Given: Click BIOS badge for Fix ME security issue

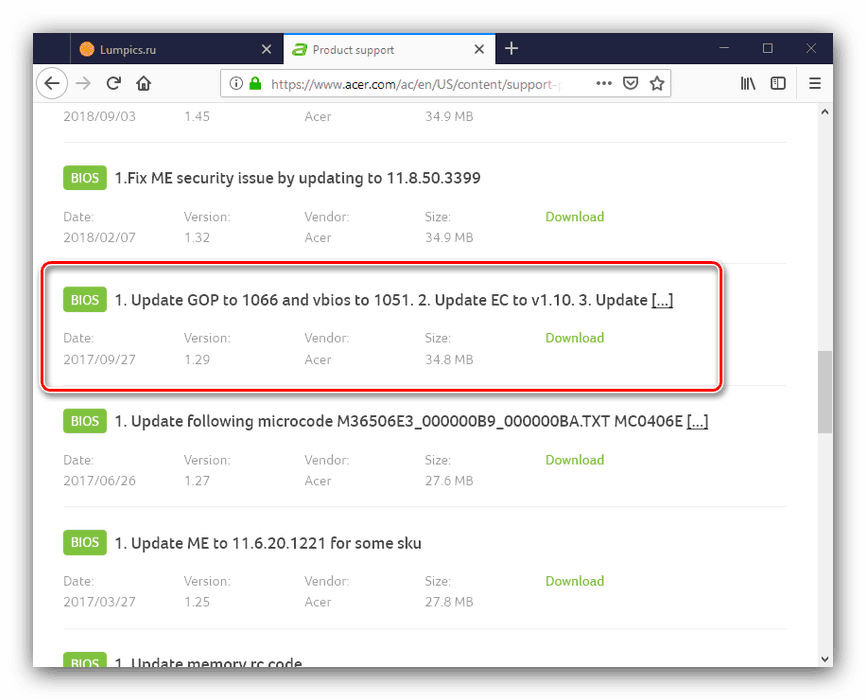Looking at the screenshot, I should (85, 178).
